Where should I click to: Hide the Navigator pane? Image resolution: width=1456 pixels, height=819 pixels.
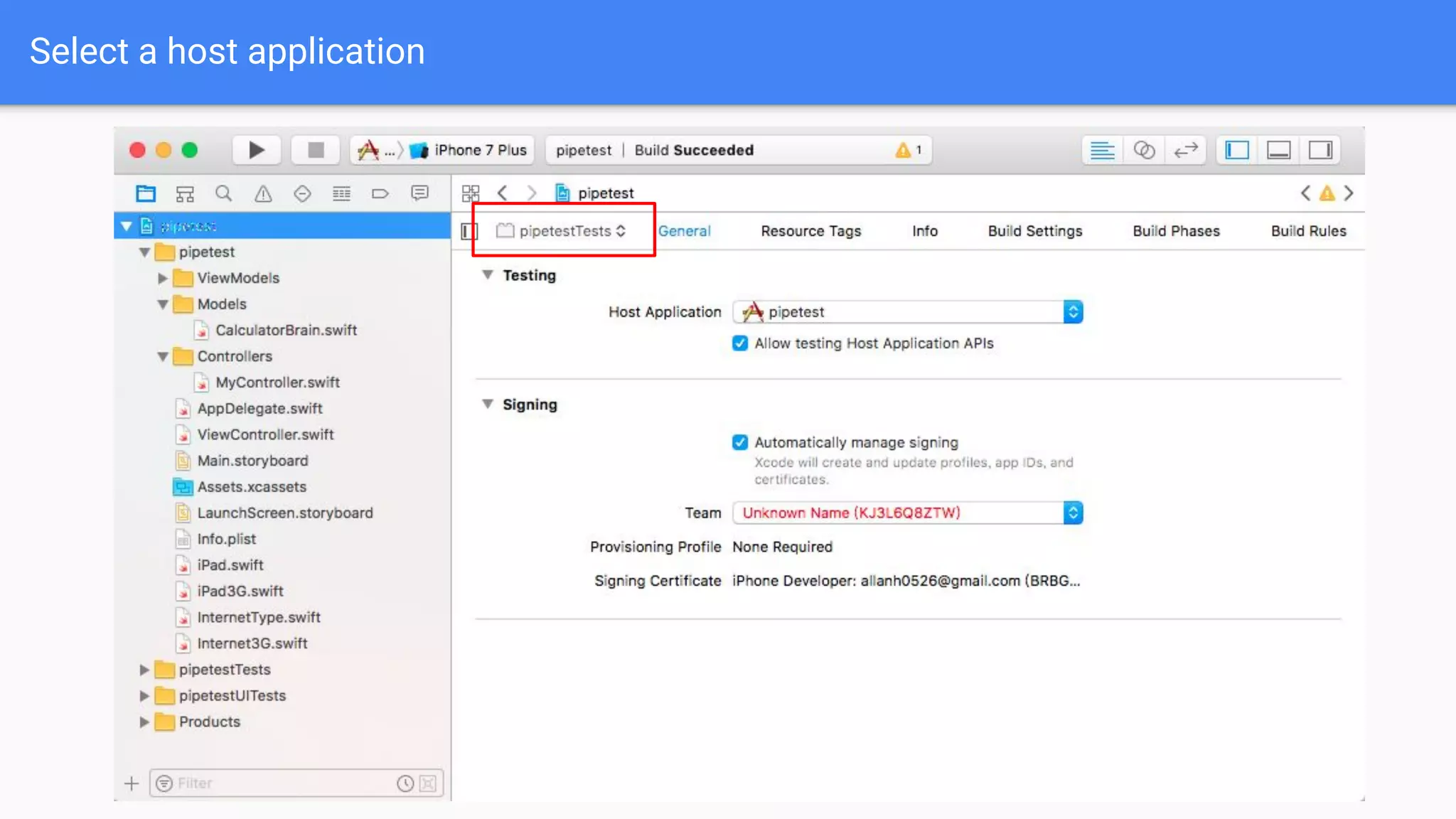pos(1237,150)
